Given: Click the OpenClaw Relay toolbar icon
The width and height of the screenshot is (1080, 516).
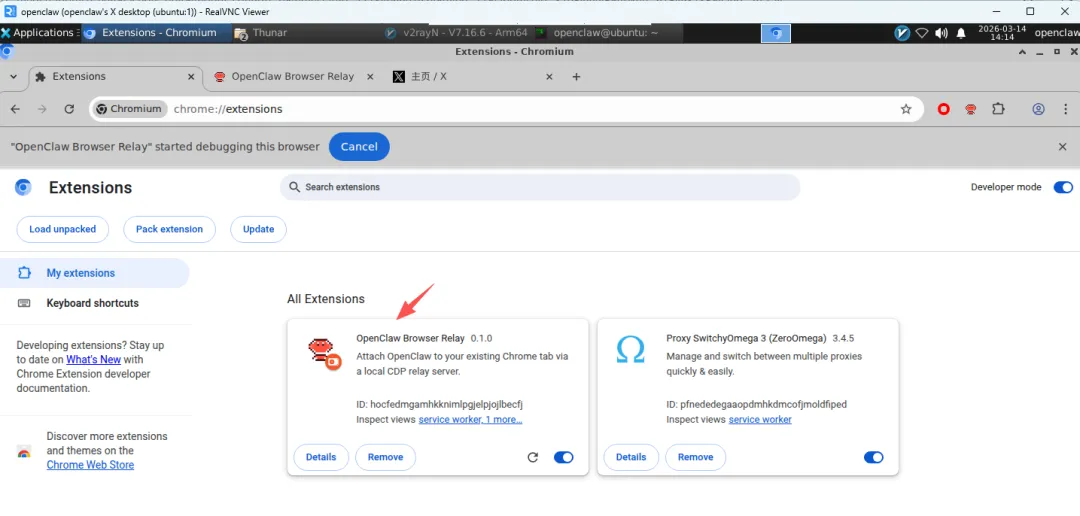Looking at the screenshot, I should tap(970, 109).
